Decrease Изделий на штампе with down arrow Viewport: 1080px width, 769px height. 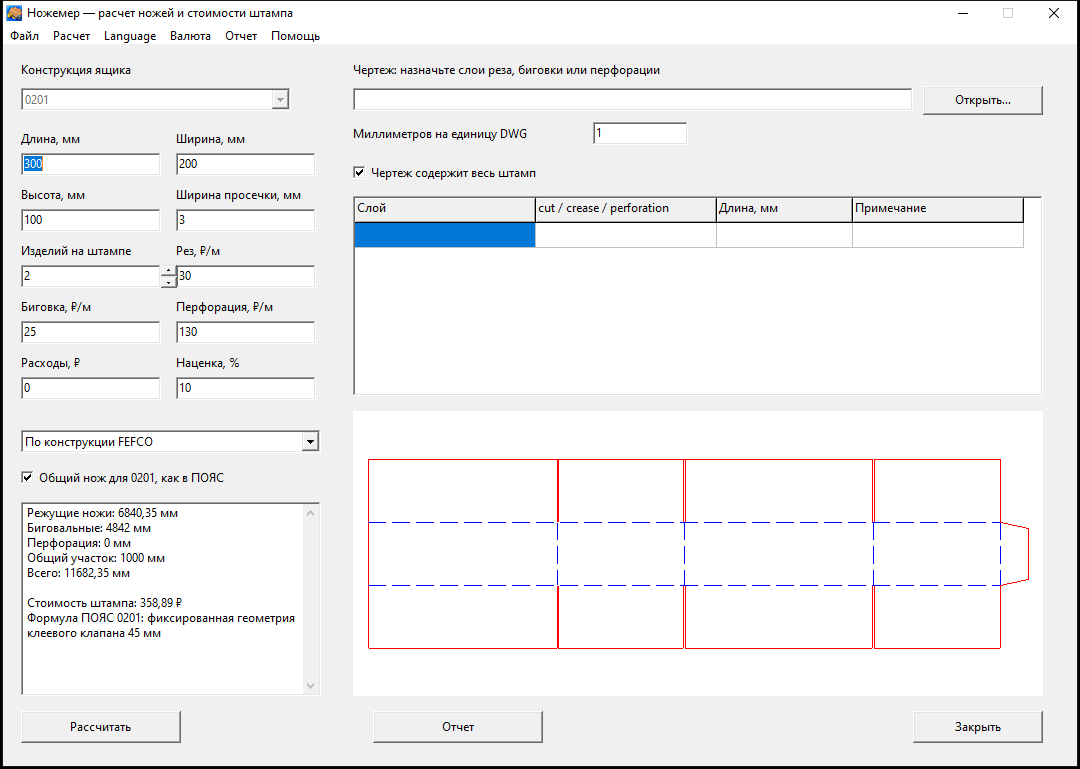(169, 282)
